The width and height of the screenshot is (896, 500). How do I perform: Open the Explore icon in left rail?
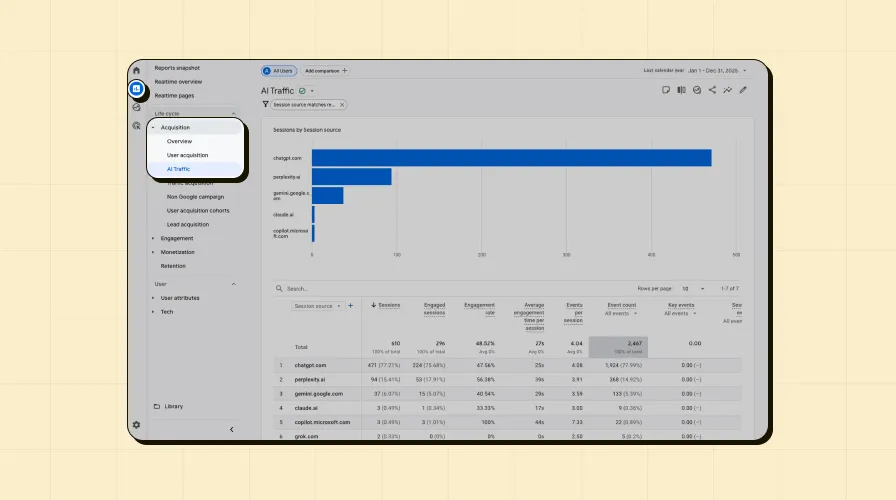pos(136,107)
